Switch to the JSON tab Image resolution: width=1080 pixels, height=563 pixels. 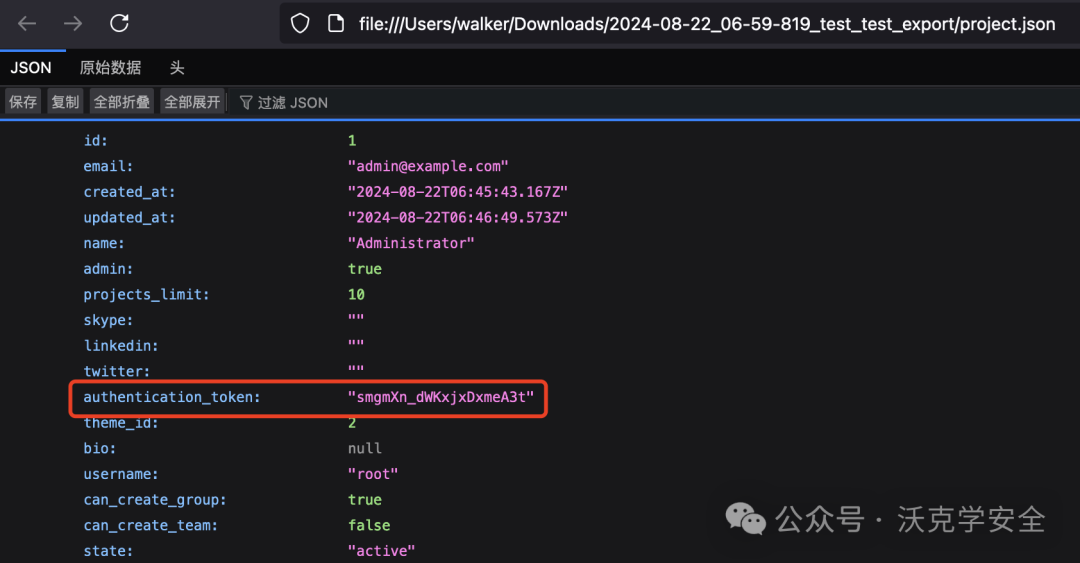pos(31,68)
